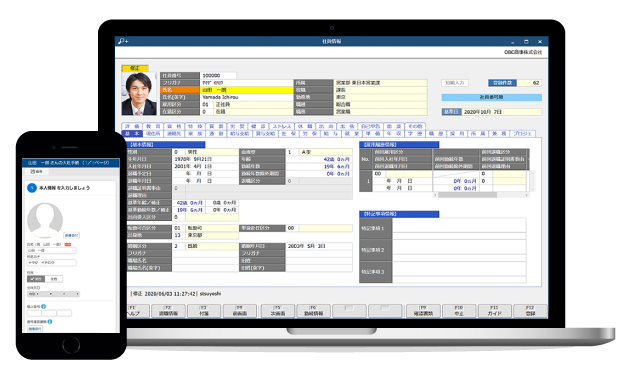Tap the info icon beside 個人番号 label
Viewport: 640px width, 380px height.
[x=44, y=306]
